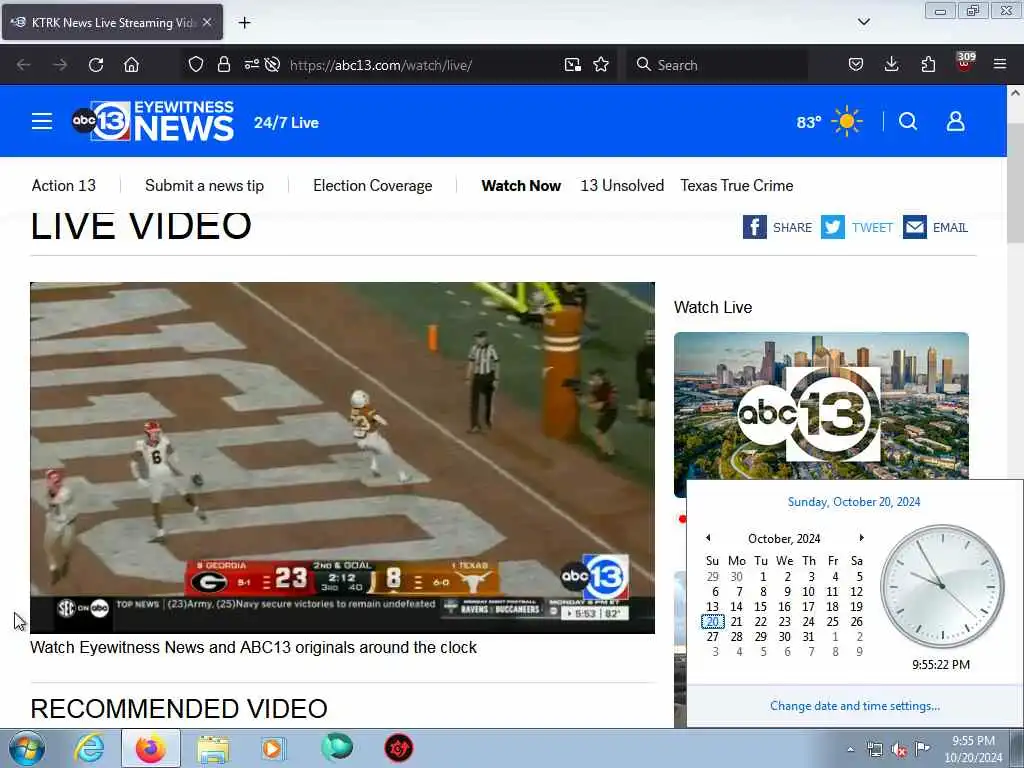Click the network tray icon
The width and height of the screenshot is (1024, 768).
click(874, 750)
